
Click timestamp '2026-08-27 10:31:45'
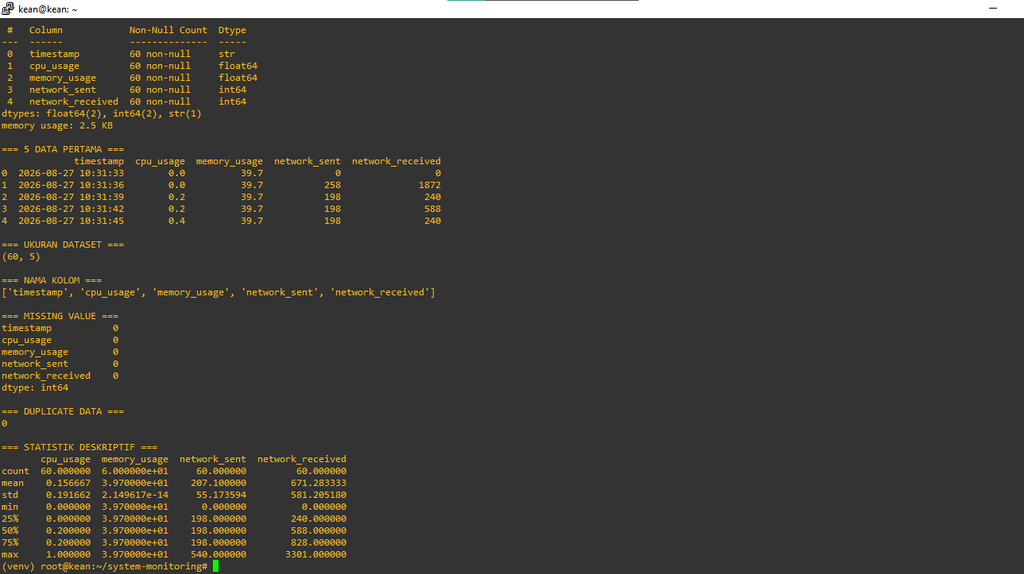(x=71, y=221)
